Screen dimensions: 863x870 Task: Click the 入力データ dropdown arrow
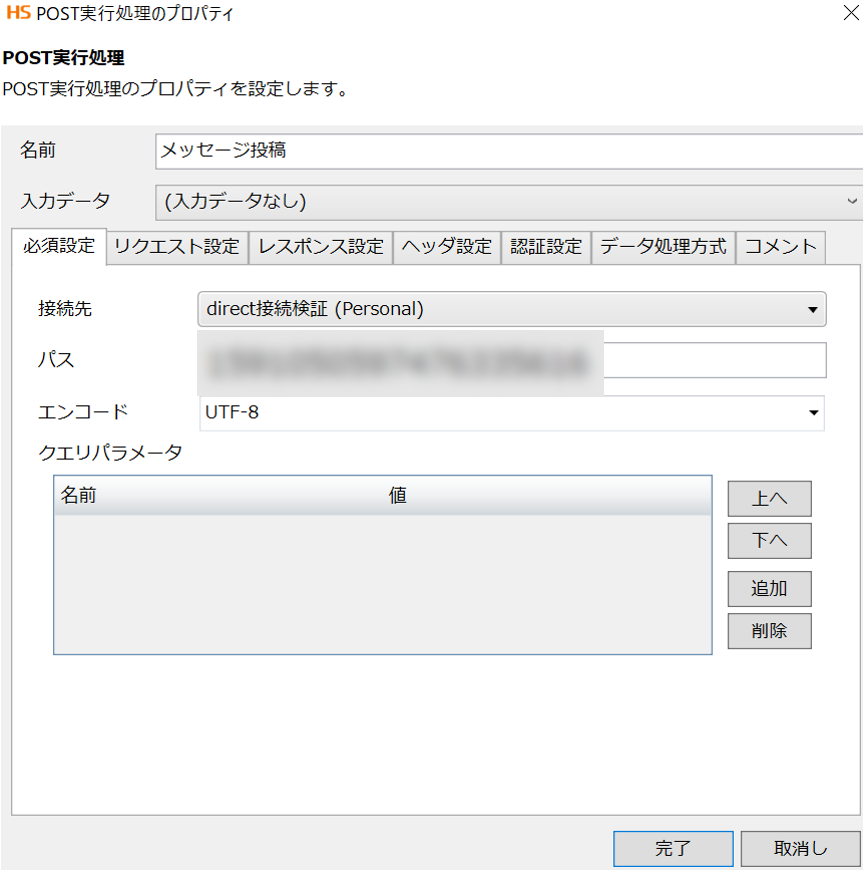[852, 201]
